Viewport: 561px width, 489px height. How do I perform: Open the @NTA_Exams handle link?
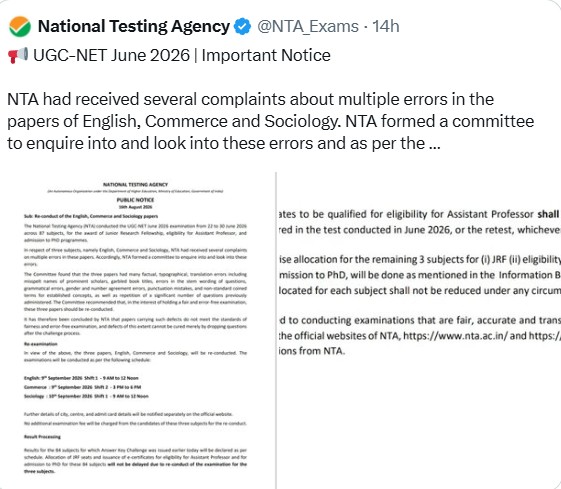pos(308,26)
